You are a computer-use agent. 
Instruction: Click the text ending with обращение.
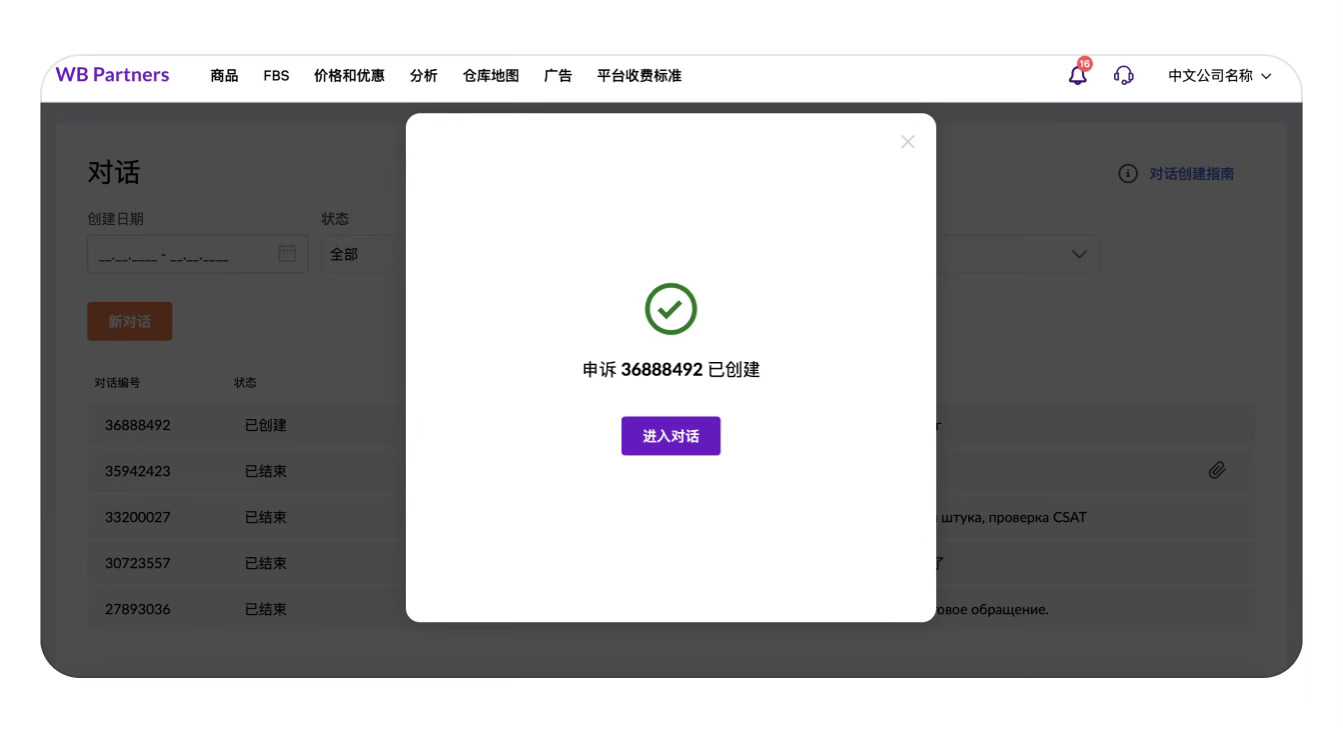coord(993,609)
